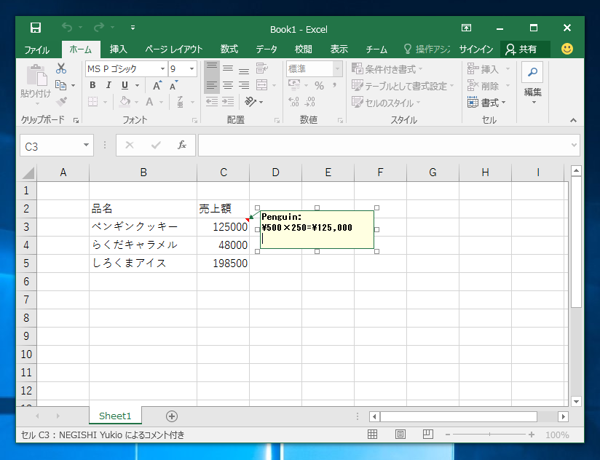Image resolution: width=600 pixels, height=460 pixels.
Task: Click the Insert Function fx icon
Action: click(182, 145)
